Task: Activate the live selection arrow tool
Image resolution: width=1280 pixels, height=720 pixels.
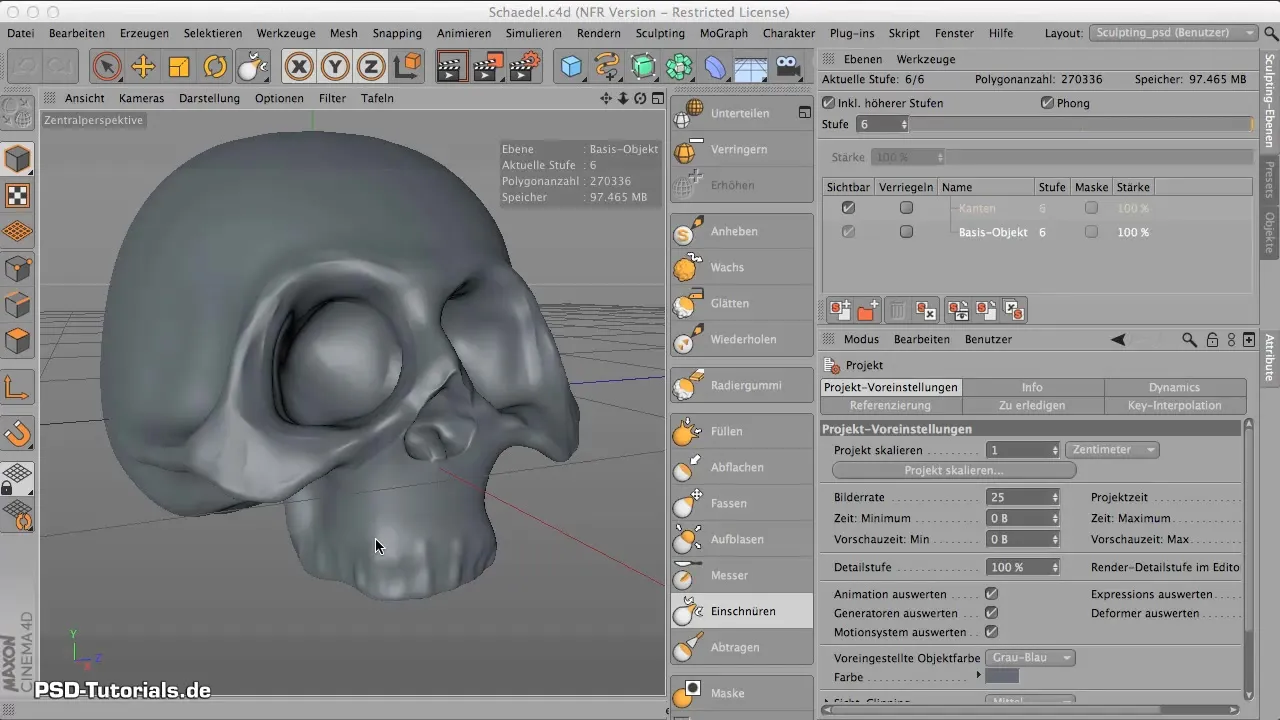Action: coord(107,67)
